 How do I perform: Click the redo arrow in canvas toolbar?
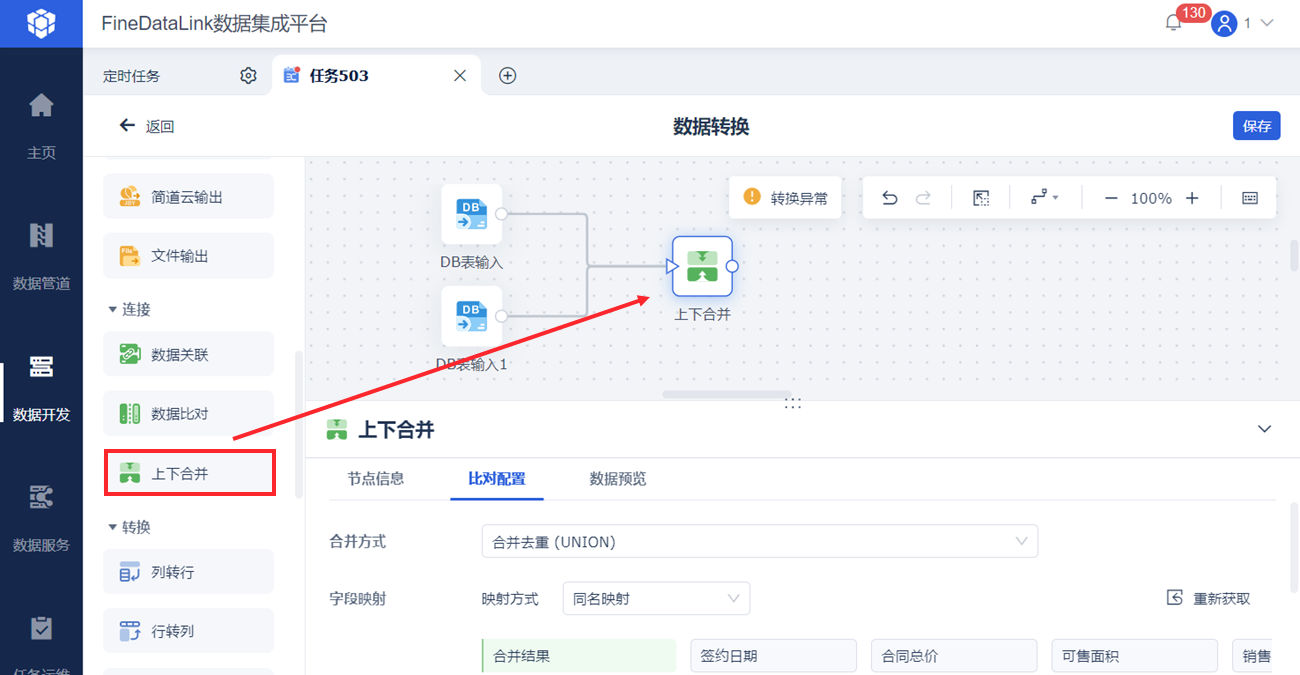click(923, 198)
